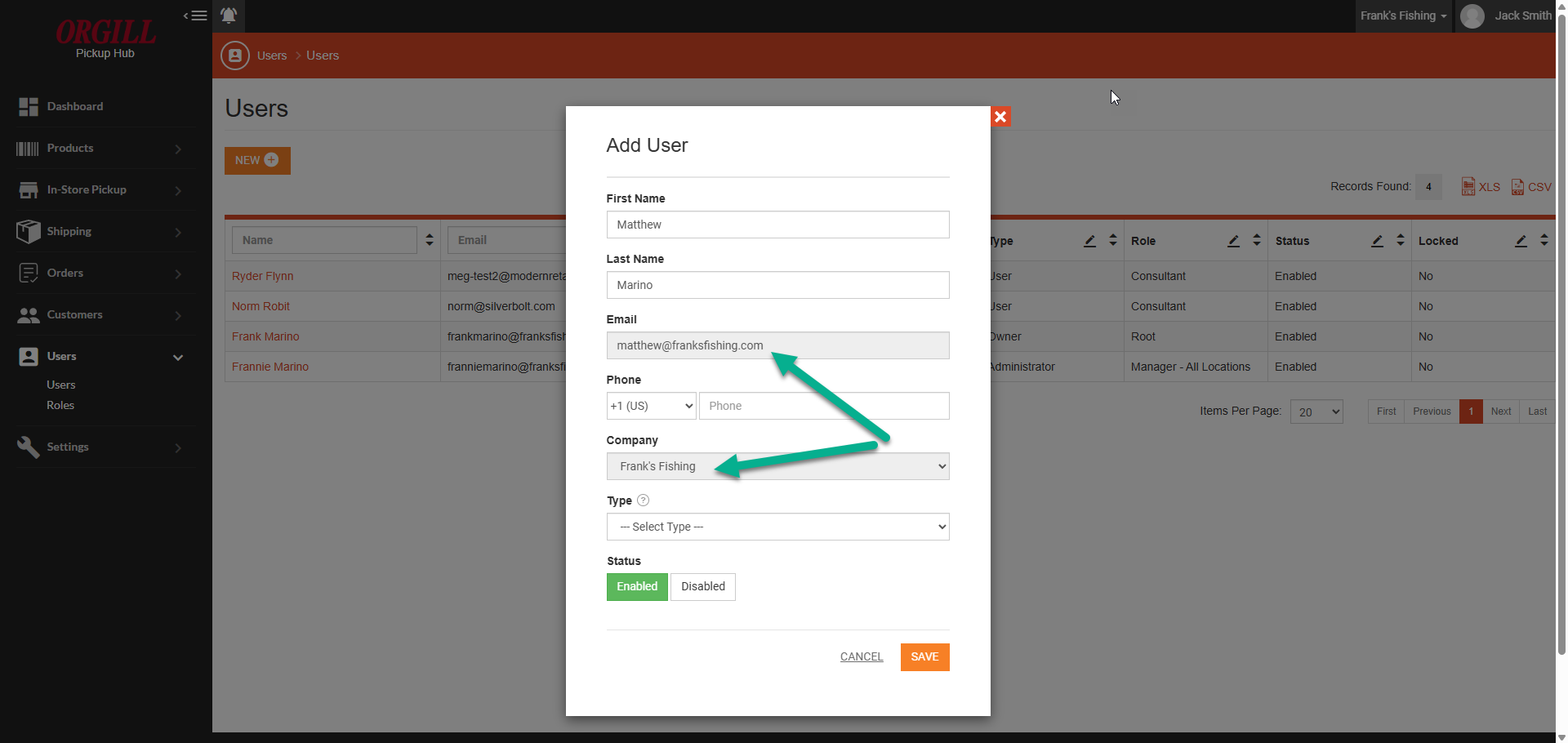Expand the Customers sidebar menu

pyautogui.click(x=178, y=315)
